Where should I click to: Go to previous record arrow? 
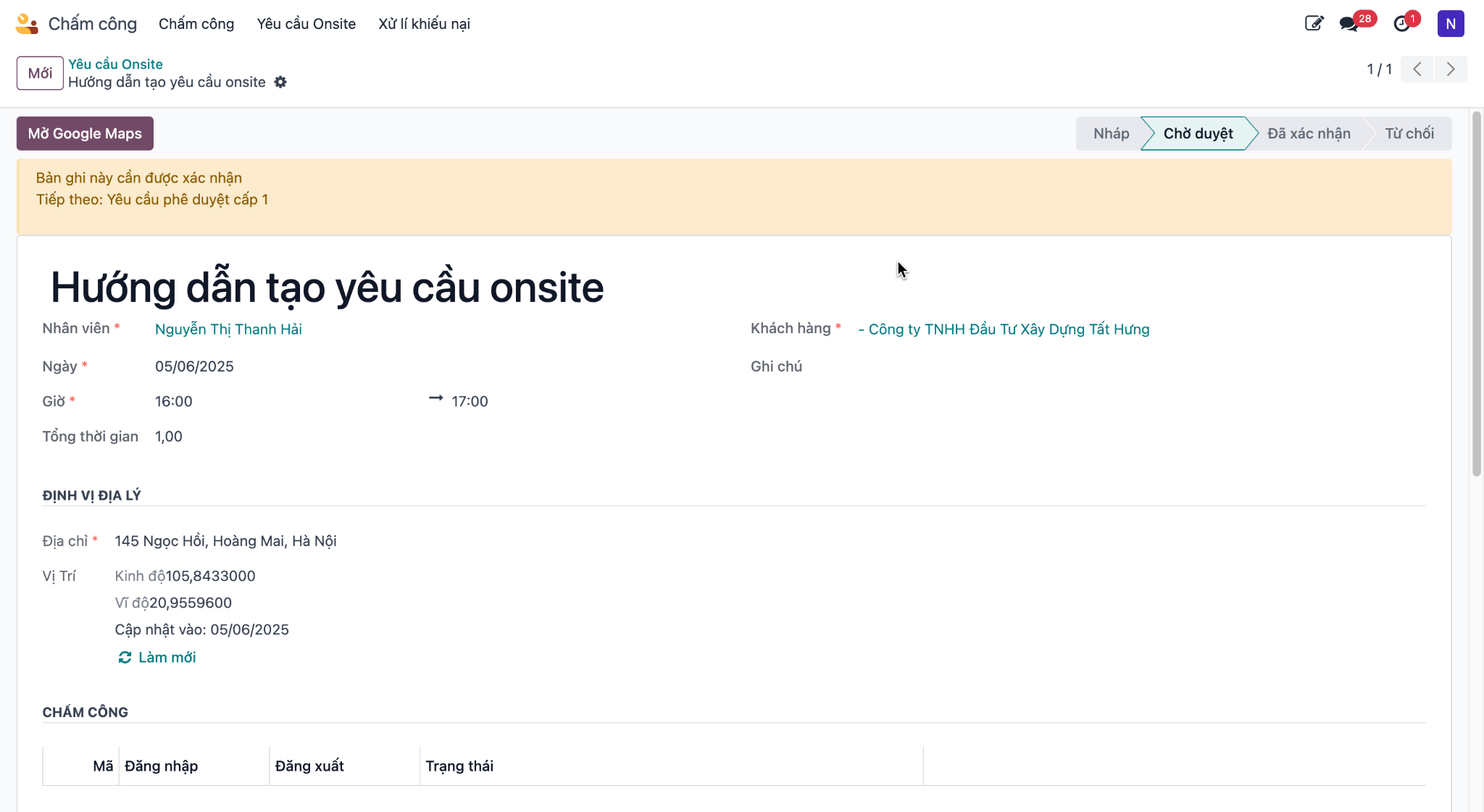coord(1417,70)
